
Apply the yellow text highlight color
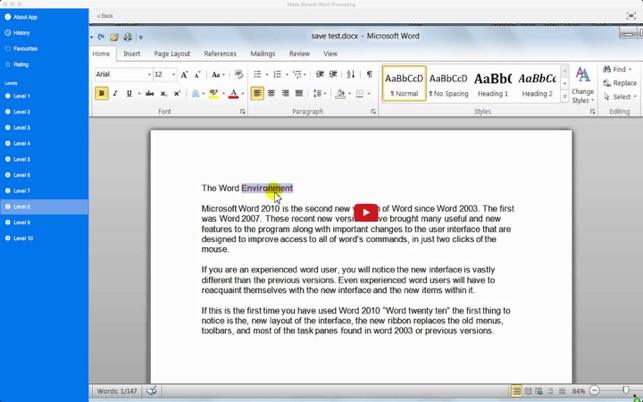214,94
